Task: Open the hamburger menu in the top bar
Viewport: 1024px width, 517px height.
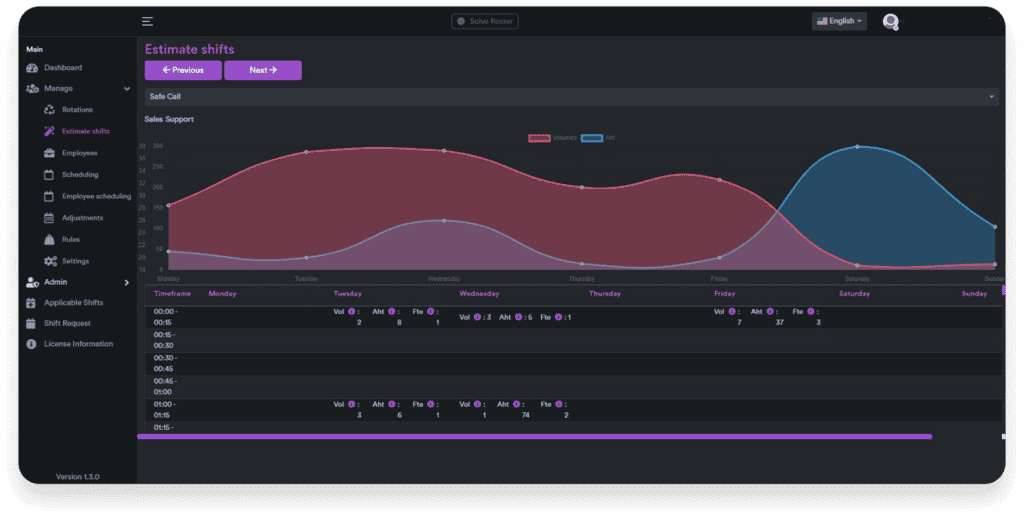Action: 147,21
